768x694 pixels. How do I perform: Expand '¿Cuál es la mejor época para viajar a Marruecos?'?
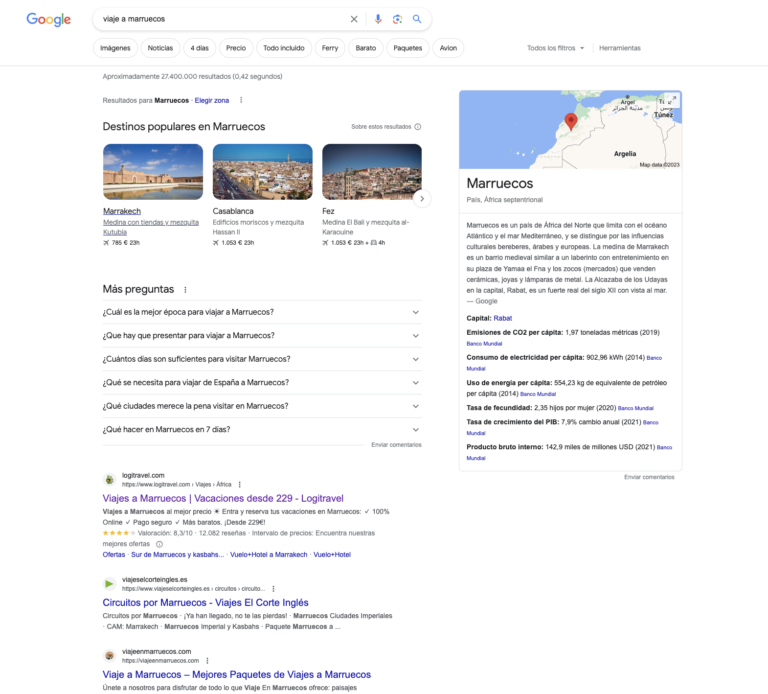[x=262, y=312]
